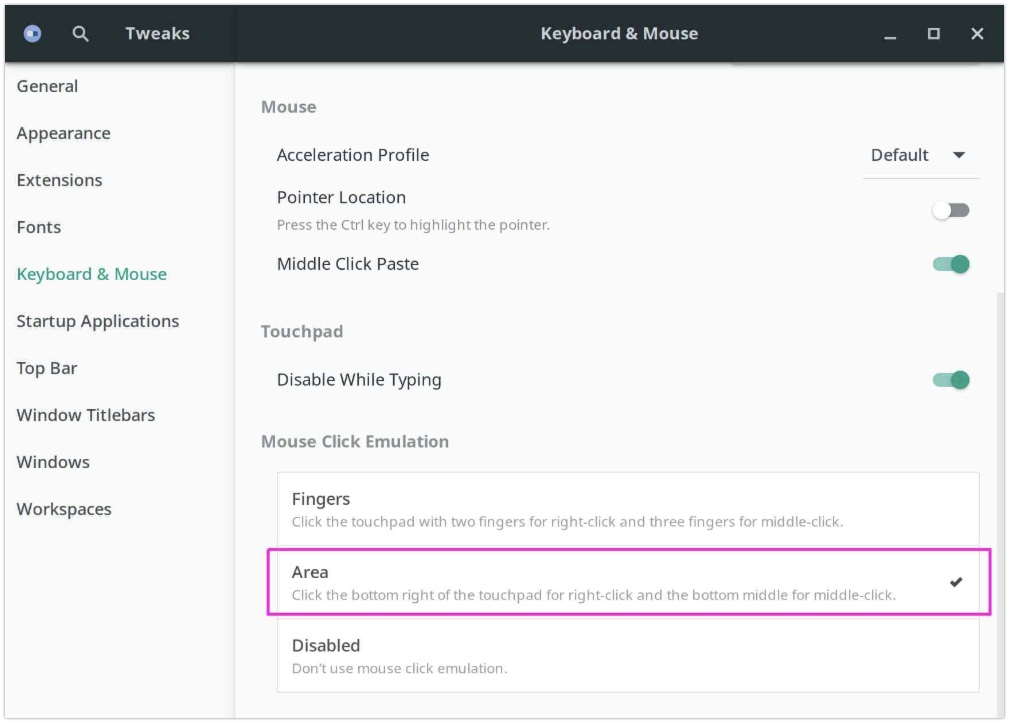
Task: Turn off Disable While Typing switch
Action: (x=950, y=380)
